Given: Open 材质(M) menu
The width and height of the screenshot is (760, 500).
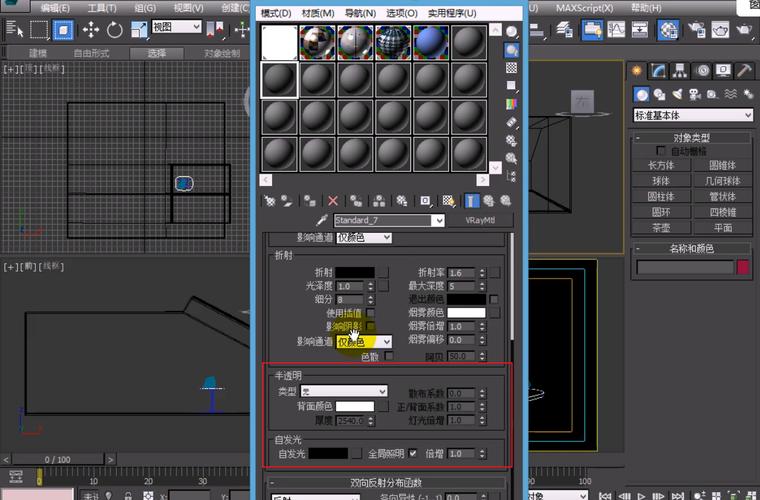Looking at the screenshot, I should coord(317,13).
